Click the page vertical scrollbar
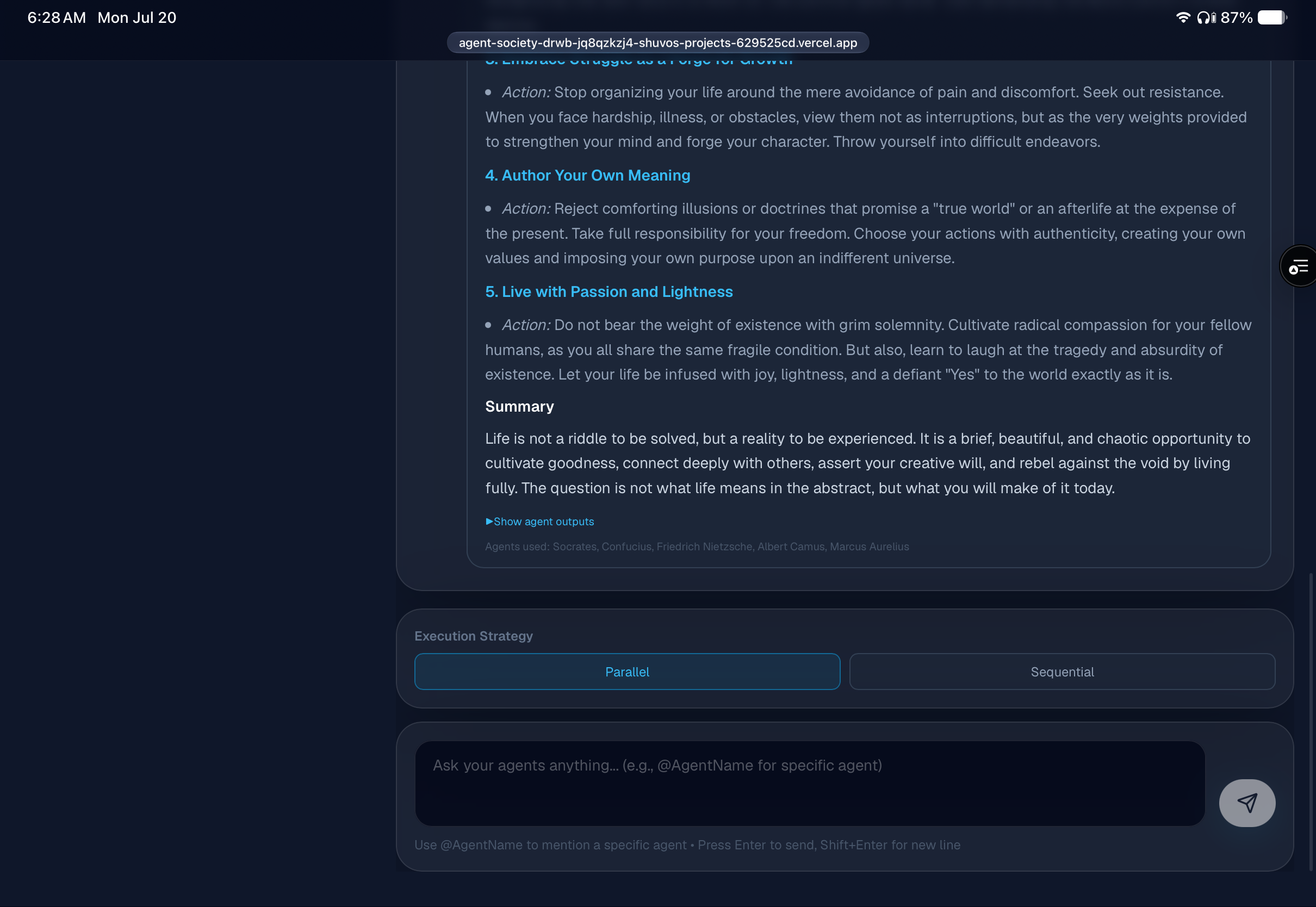 (1311, 722)
